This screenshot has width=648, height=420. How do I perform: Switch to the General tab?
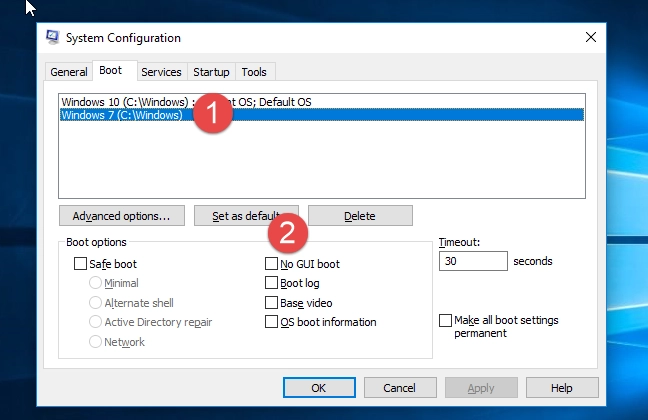pyautogui.click(x=69, y=72)
